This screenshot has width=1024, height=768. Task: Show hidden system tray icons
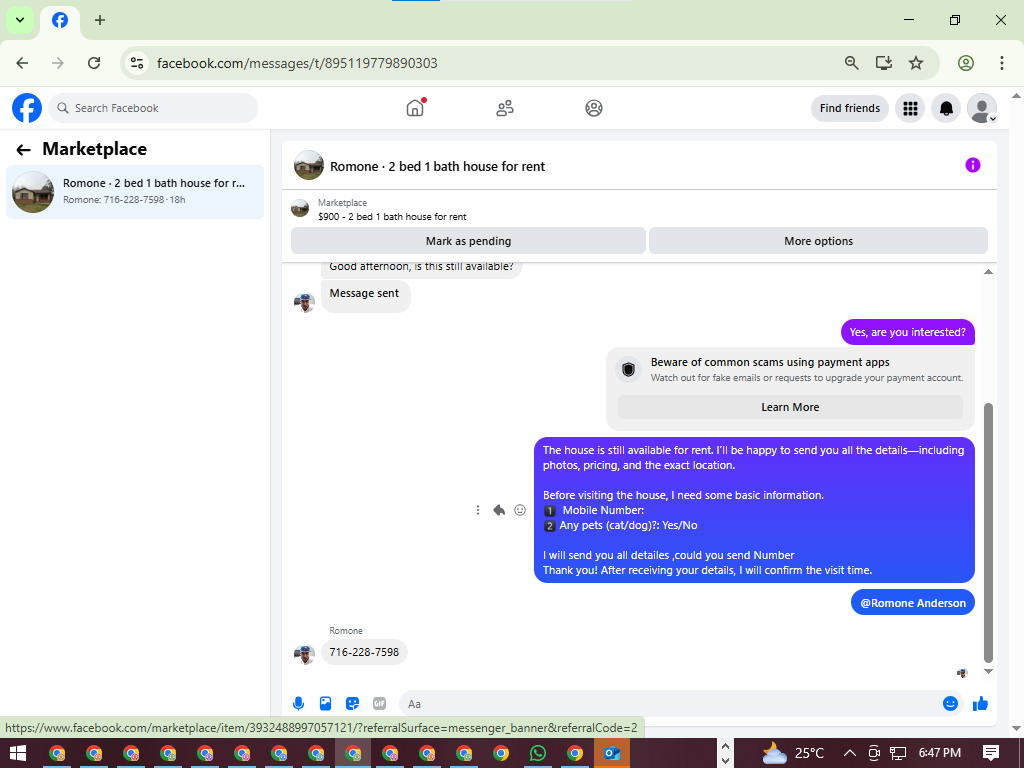click(x=850, y=753)
